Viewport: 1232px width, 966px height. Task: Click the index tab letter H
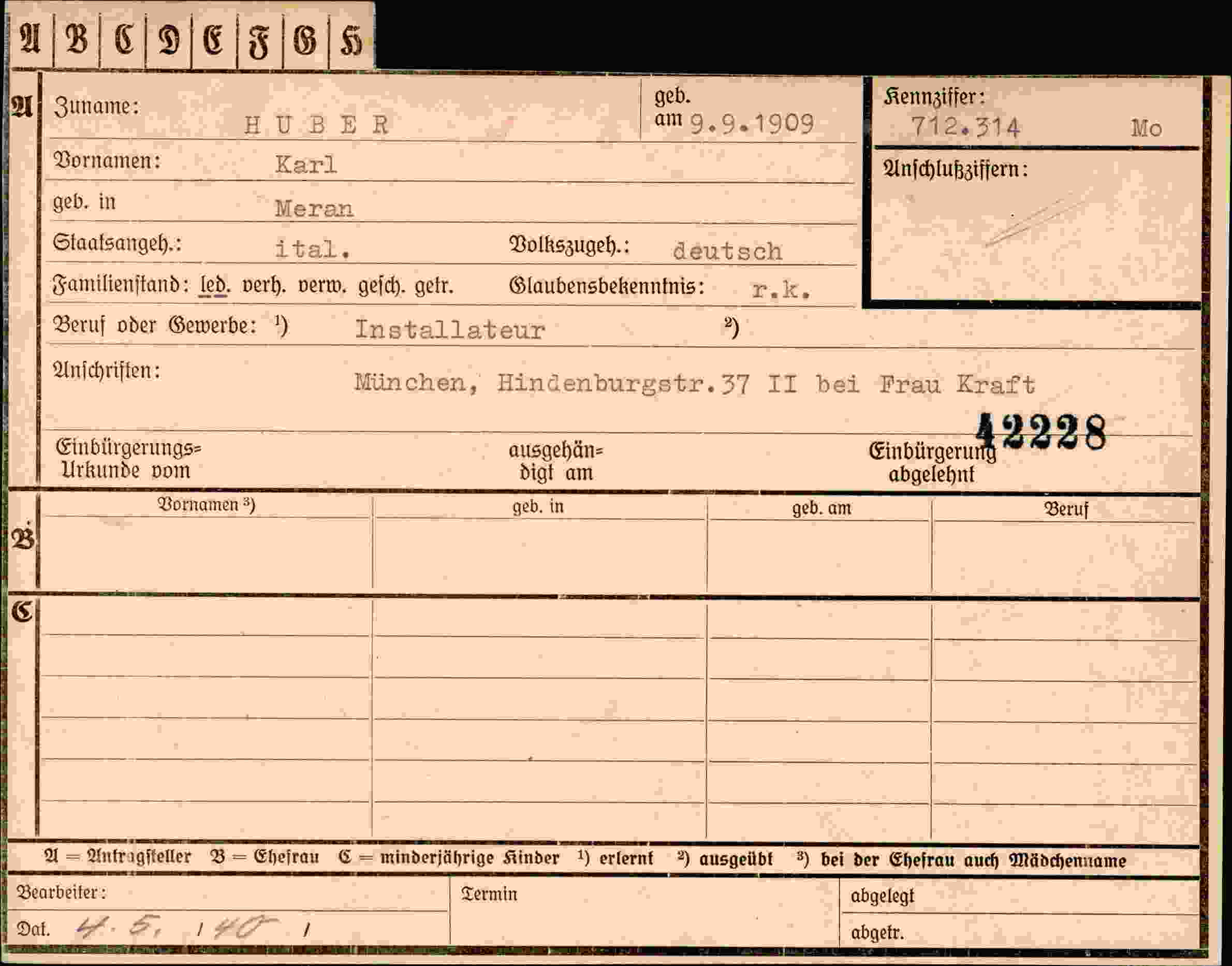pos(350,42)
